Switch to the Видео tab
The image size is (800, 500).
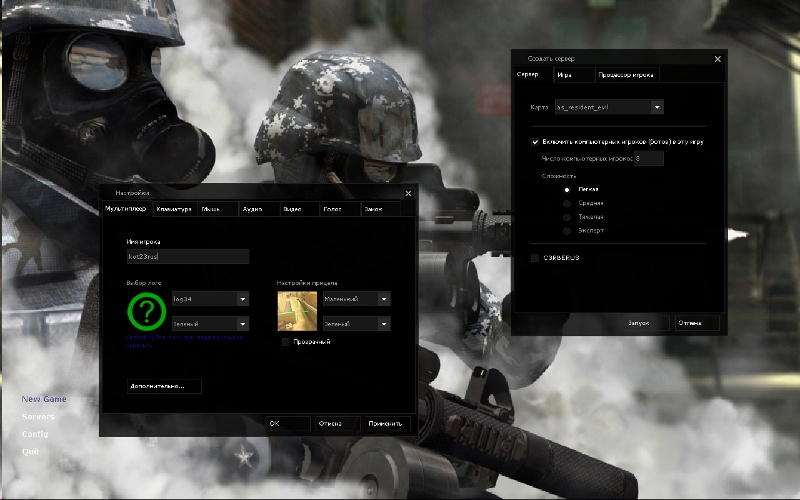point(299,209)
